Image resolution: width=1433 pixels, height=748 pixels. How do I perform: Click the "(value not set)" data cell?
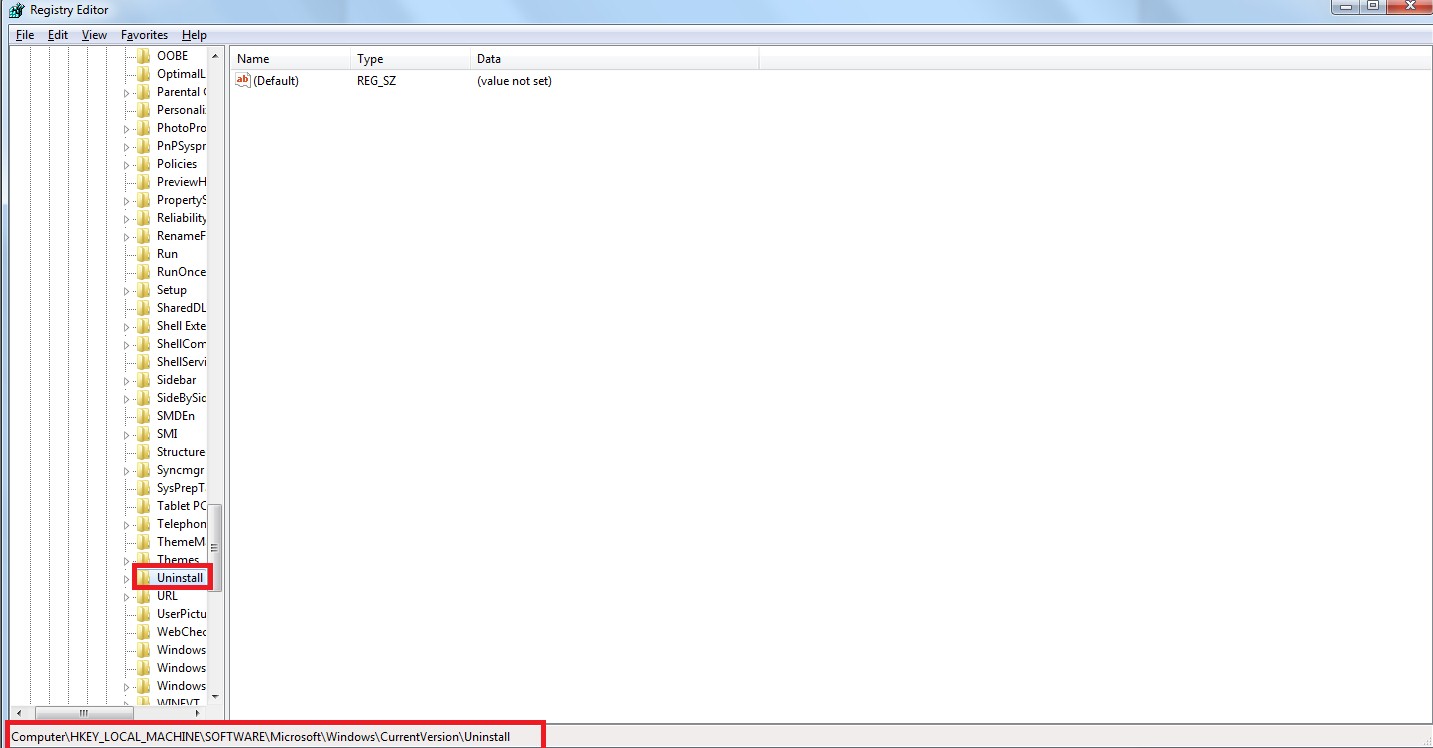[514, 81]
